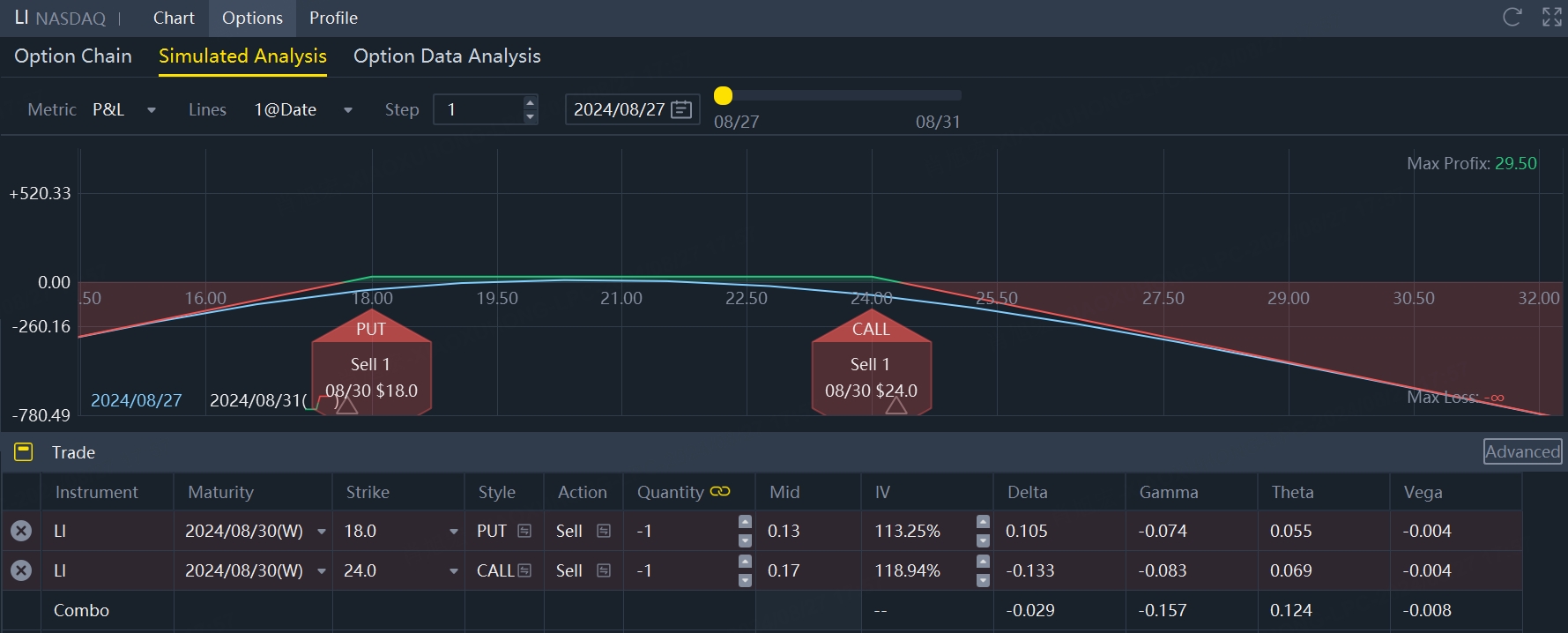Raise IV of 113.25% row
This screenshot has height=633, width=1568.
(x=983, y=521)
